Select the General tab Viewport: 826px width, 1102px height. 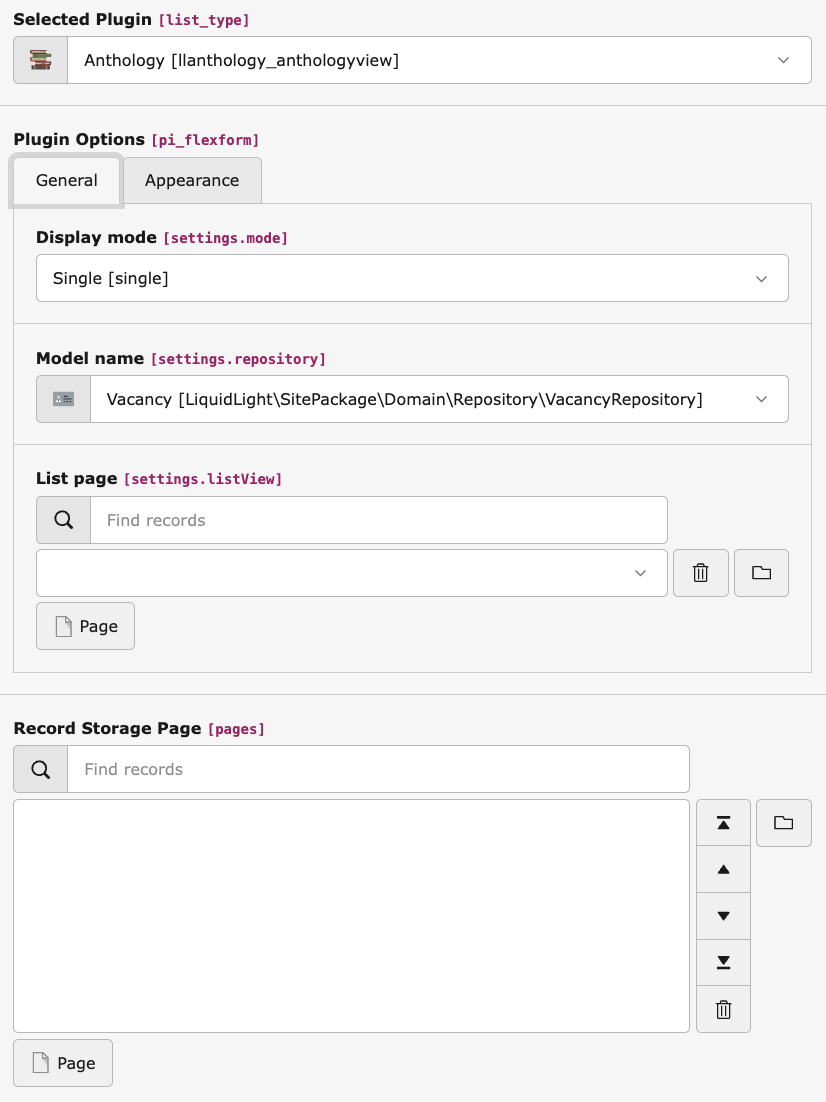tap(66, 180)
